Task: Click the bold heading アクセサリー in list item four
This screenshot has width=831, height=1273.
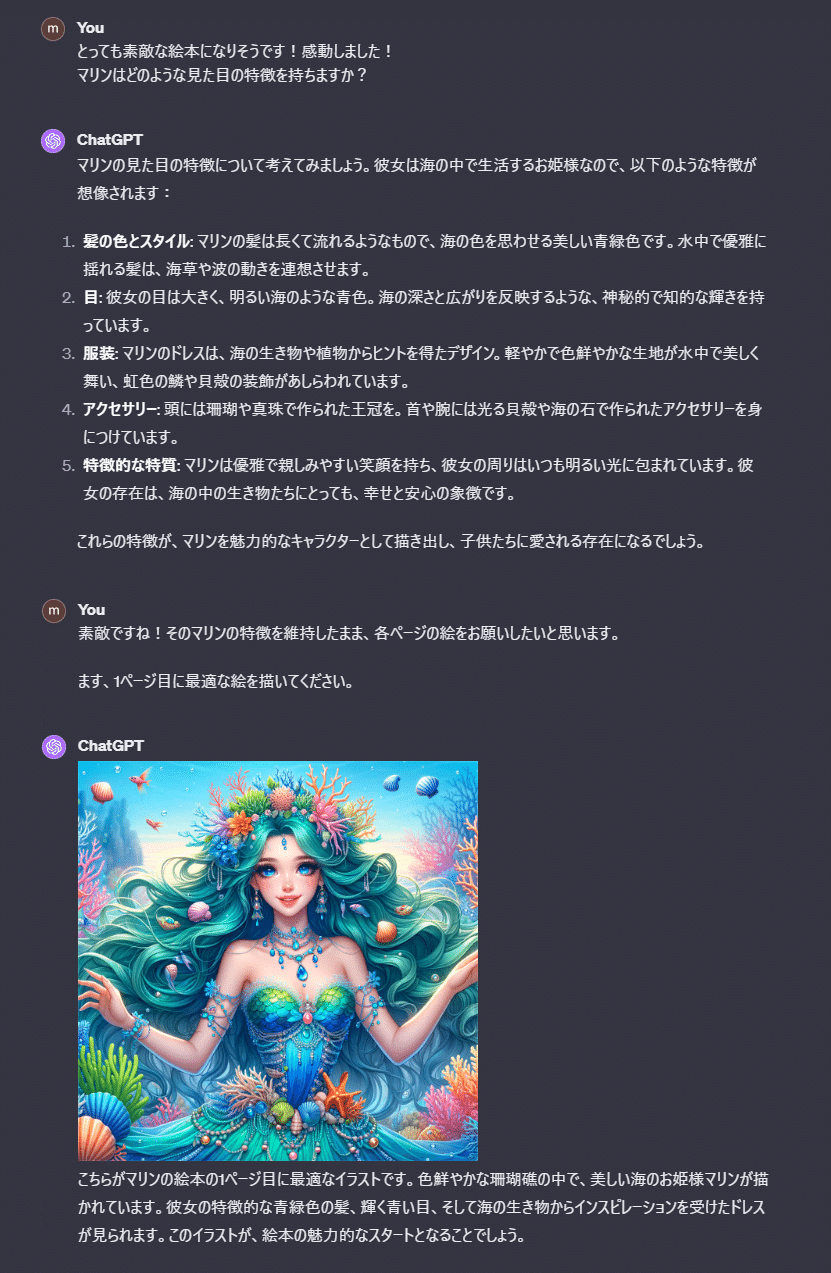Action: (121, 410)
